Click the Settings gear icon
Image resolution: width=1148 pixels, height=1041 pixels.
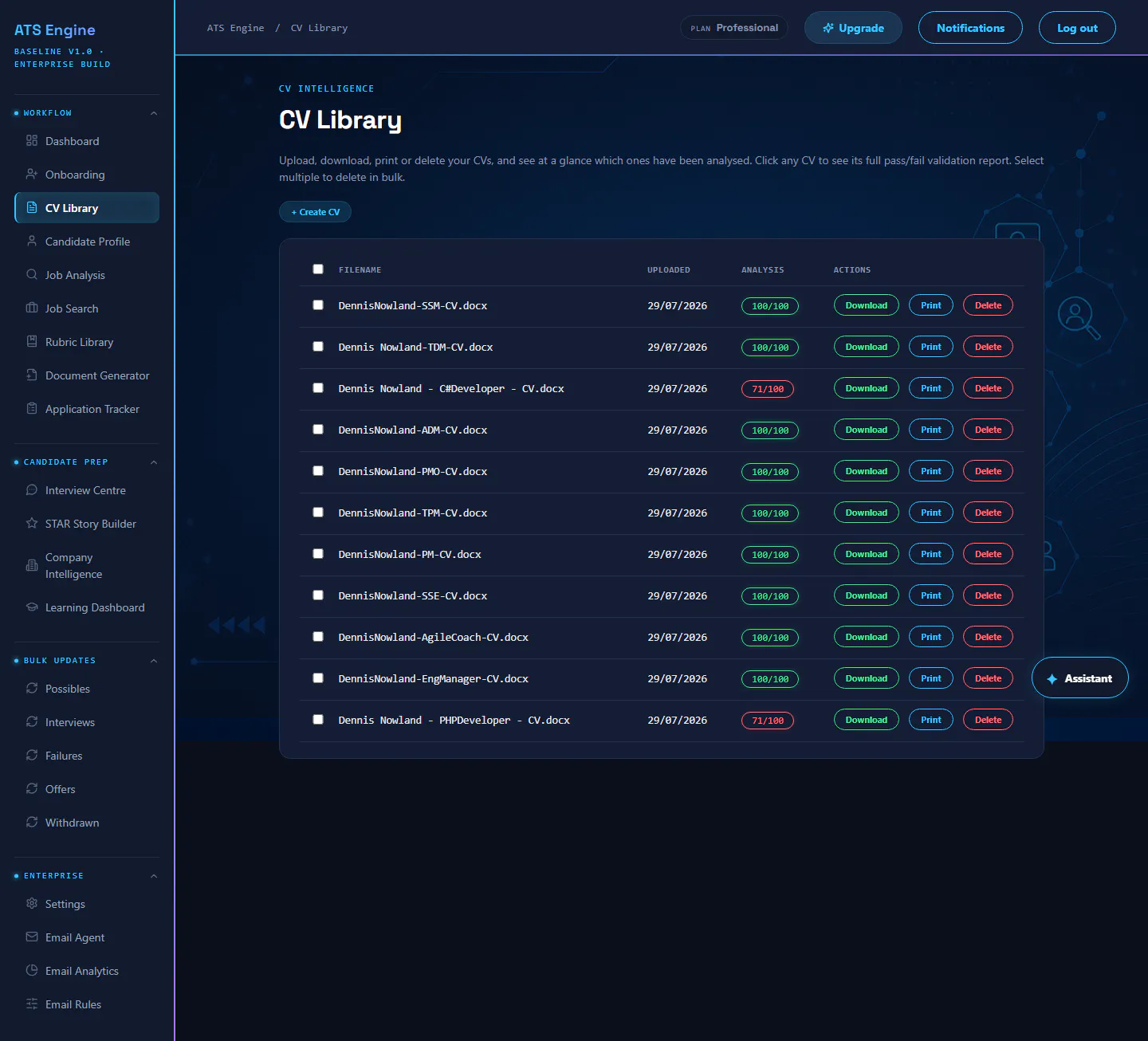pos(32,904)
